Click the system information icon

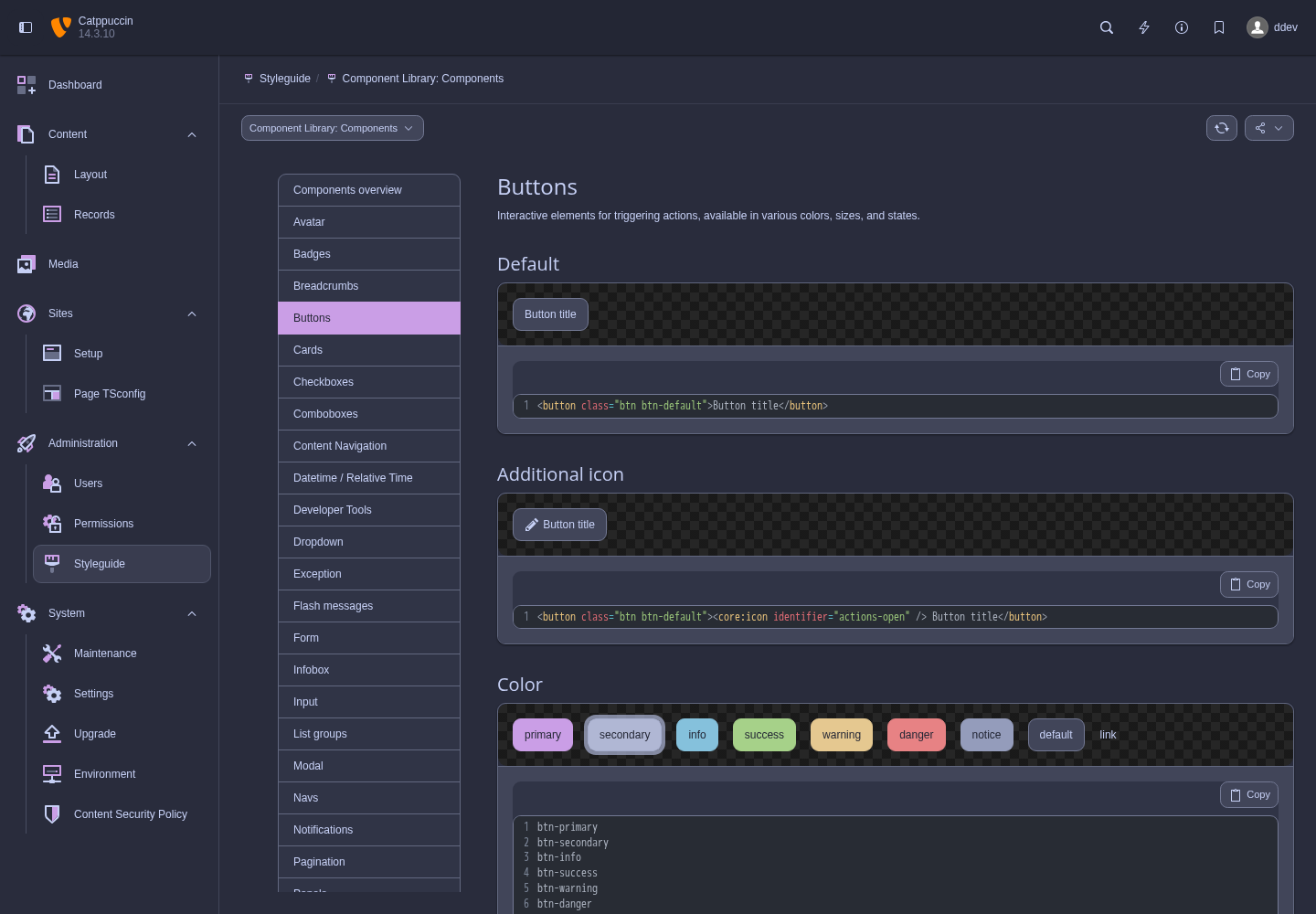pos(1182,27)
